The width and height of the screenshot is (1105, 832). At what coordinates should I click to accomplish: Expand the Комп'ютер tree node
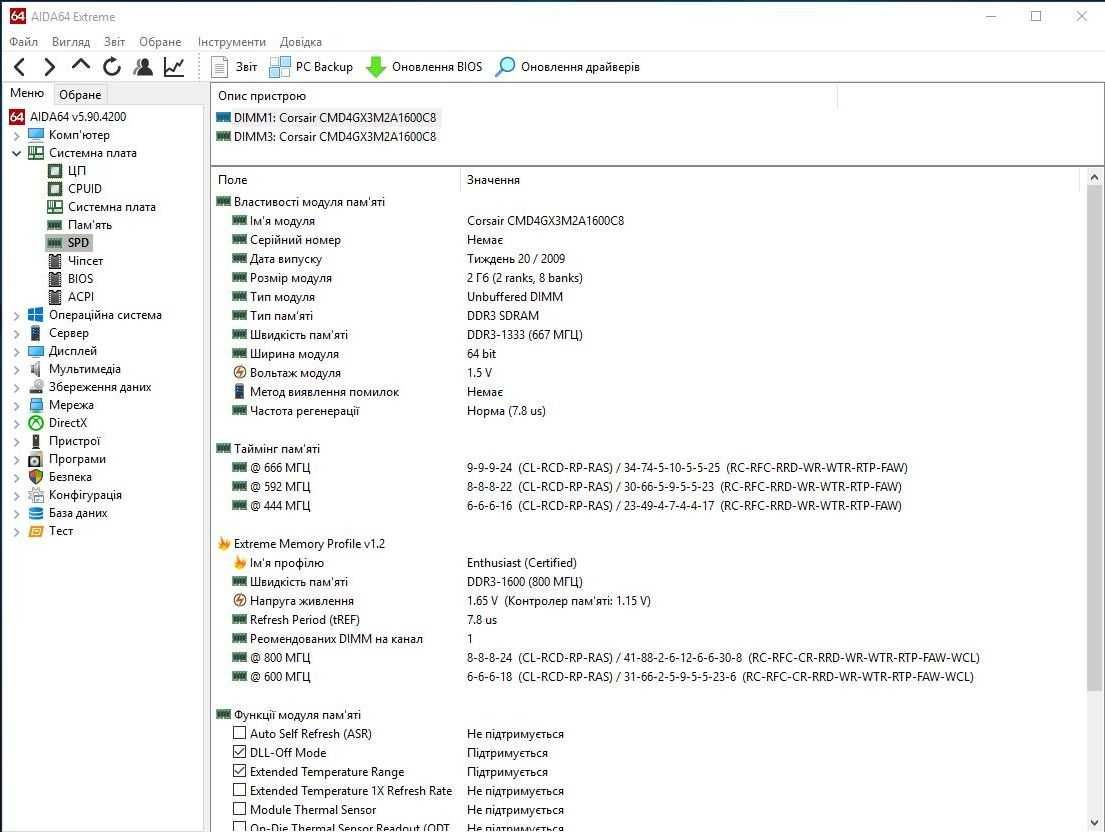tap(16, 135)
